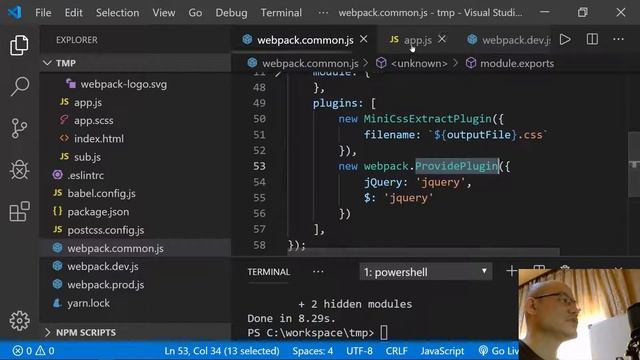Start server with Go Live

coord(498,351)
